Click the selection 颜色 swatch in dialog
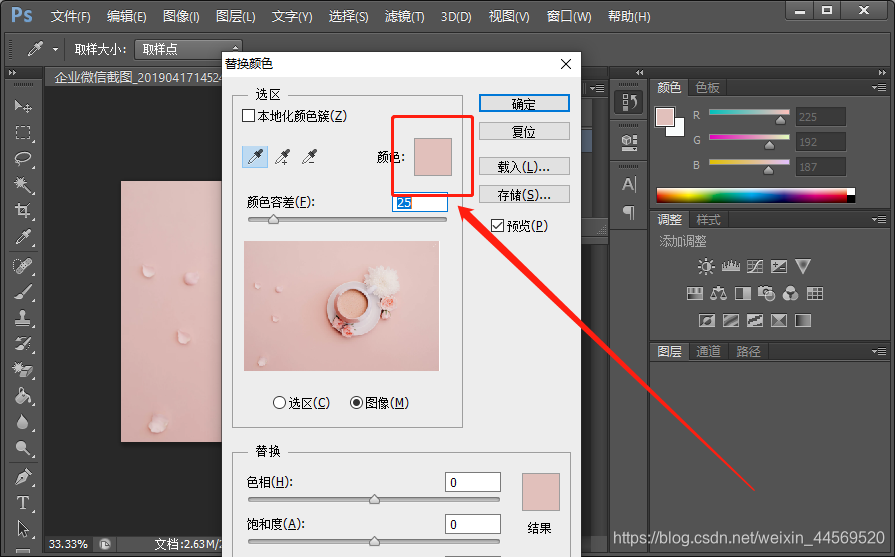 pos(433,156)
